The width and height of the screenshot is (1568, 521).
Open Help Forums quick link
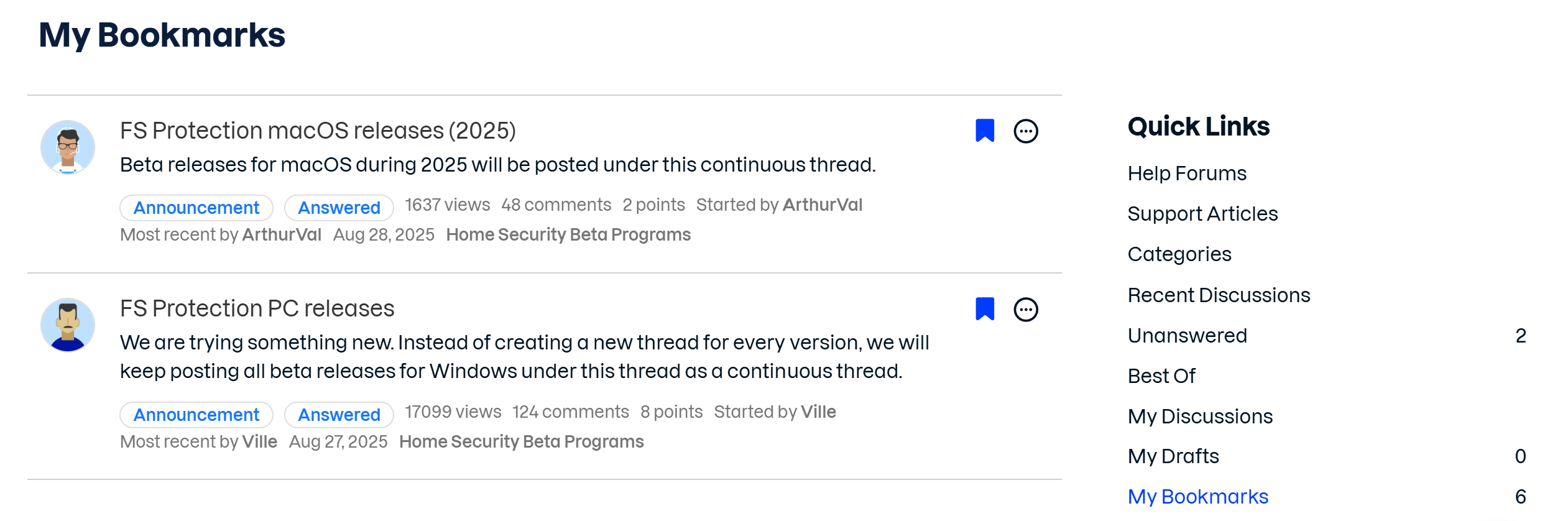[x=1187, y=173]
